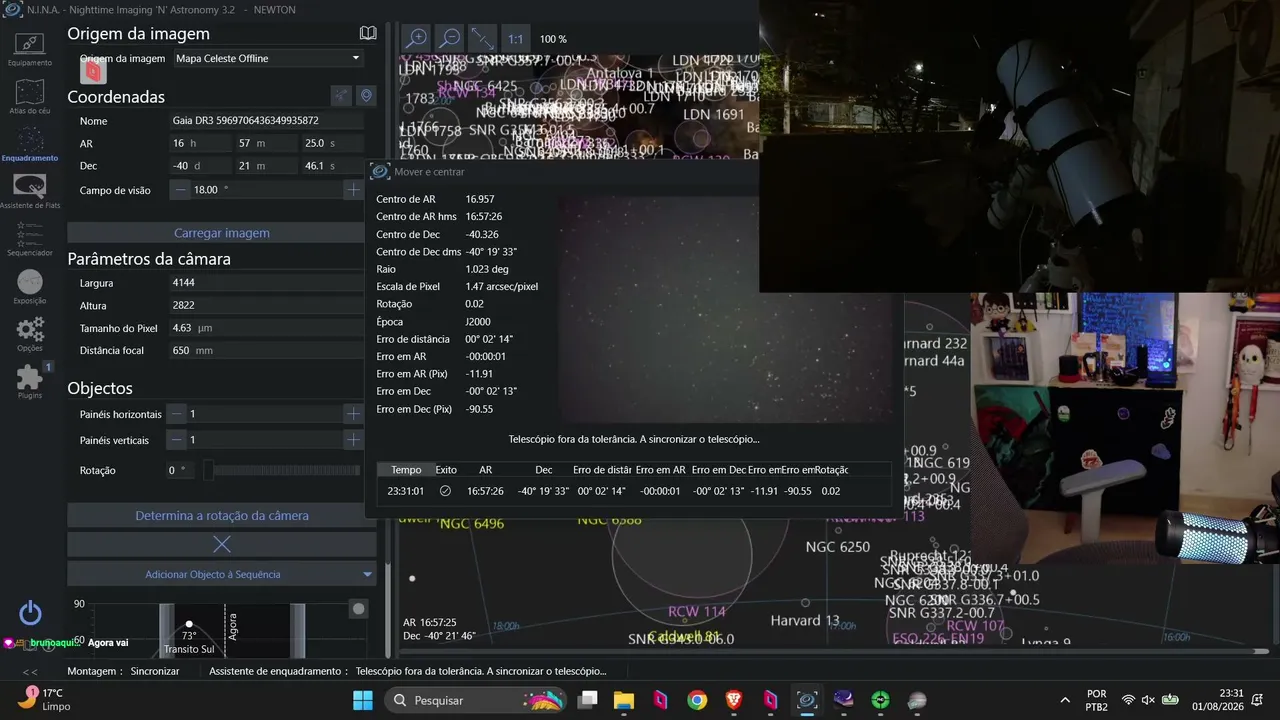
Task: Open the network and volume tray icons
Action: (x=1148, y=700)
